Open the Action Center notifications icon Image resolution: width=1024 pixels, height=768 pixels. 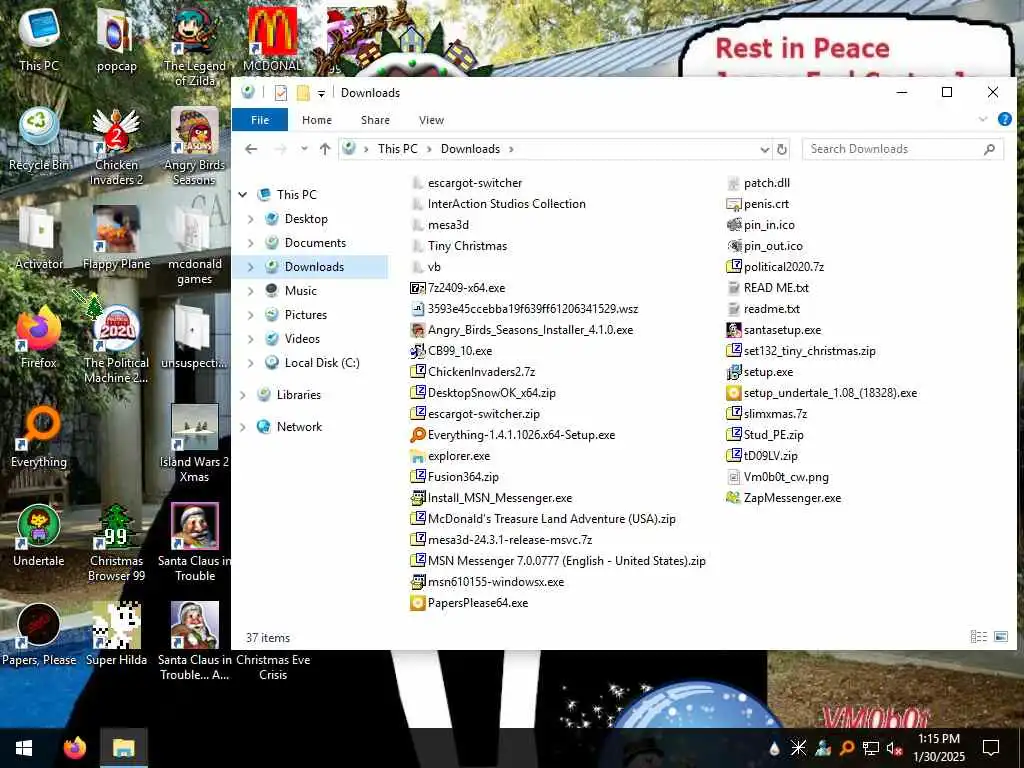pos(991,748)
